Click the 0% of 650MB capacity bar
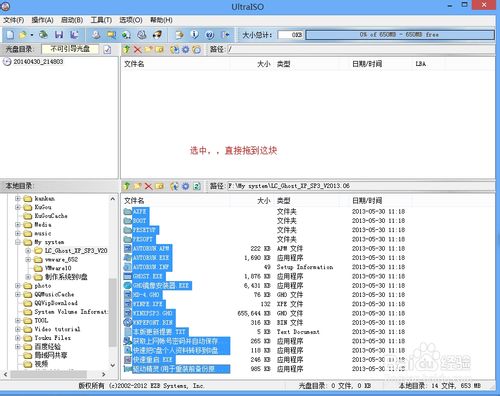 pyautogui.click(x=400, y=35)
